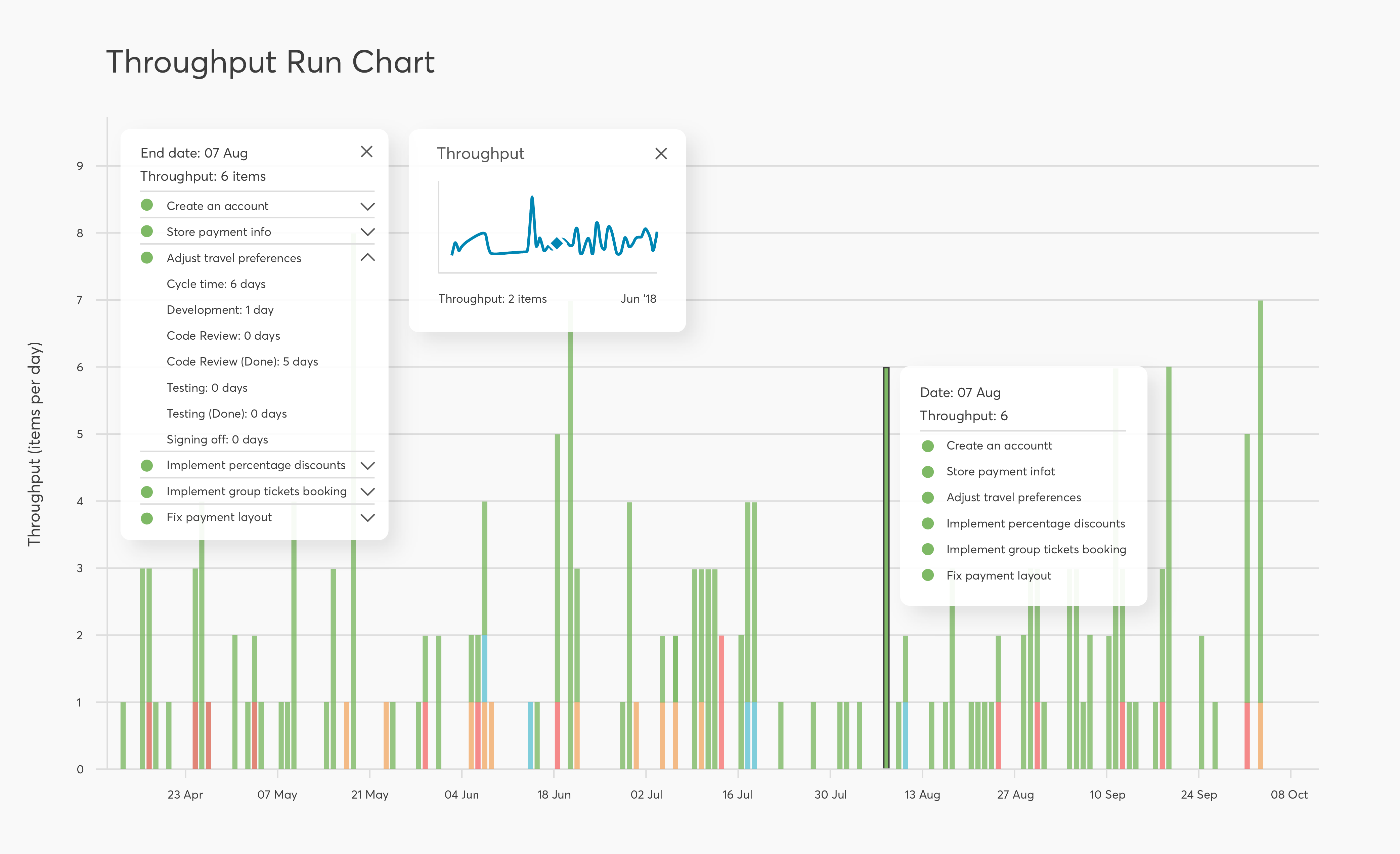Expand the Create an account item details
Image resolution: width=1400 pixels, height=854 pixels.
pyautogui.click(x=367, y=206)
